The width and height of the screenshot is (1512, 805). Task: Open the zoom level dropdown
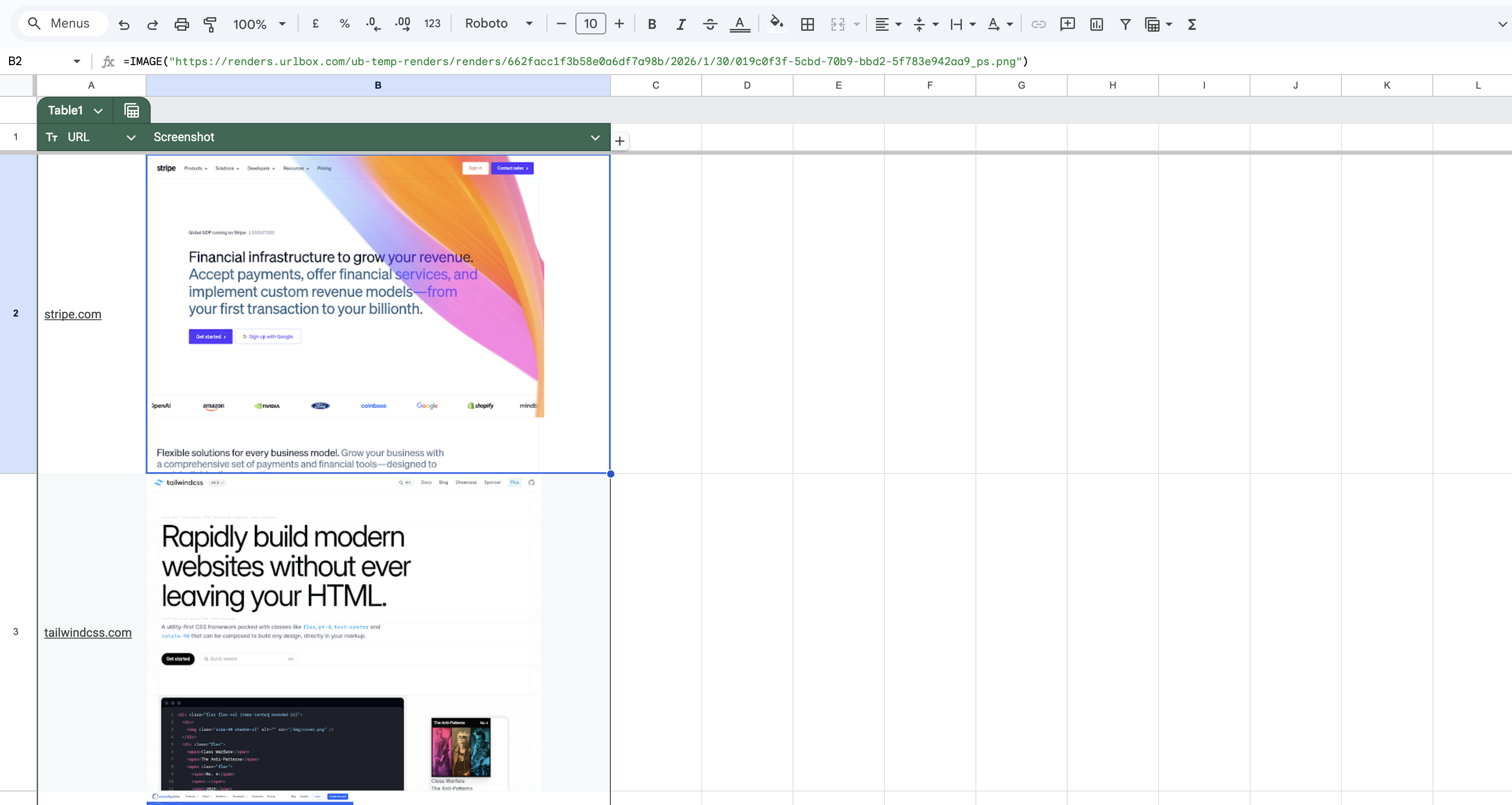[x=259, y=24]
